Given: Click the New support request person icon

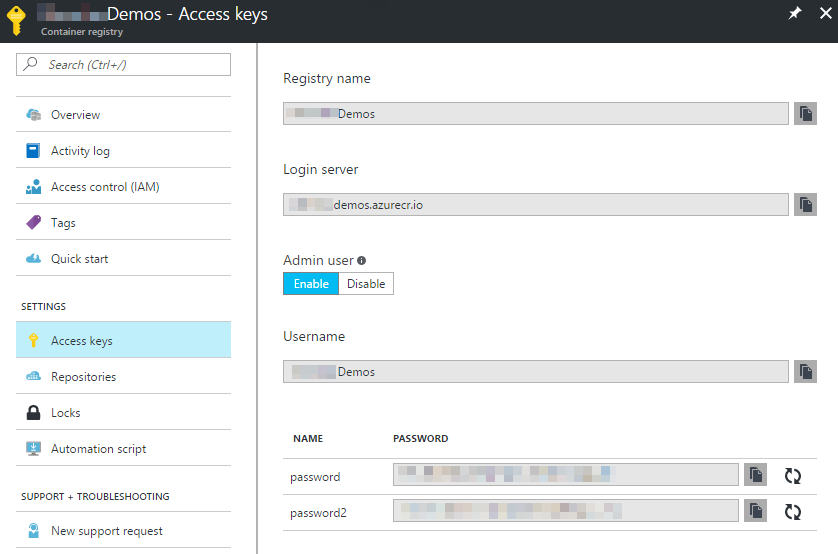Looking at the screenshot, I should click(x=34, y=530).
